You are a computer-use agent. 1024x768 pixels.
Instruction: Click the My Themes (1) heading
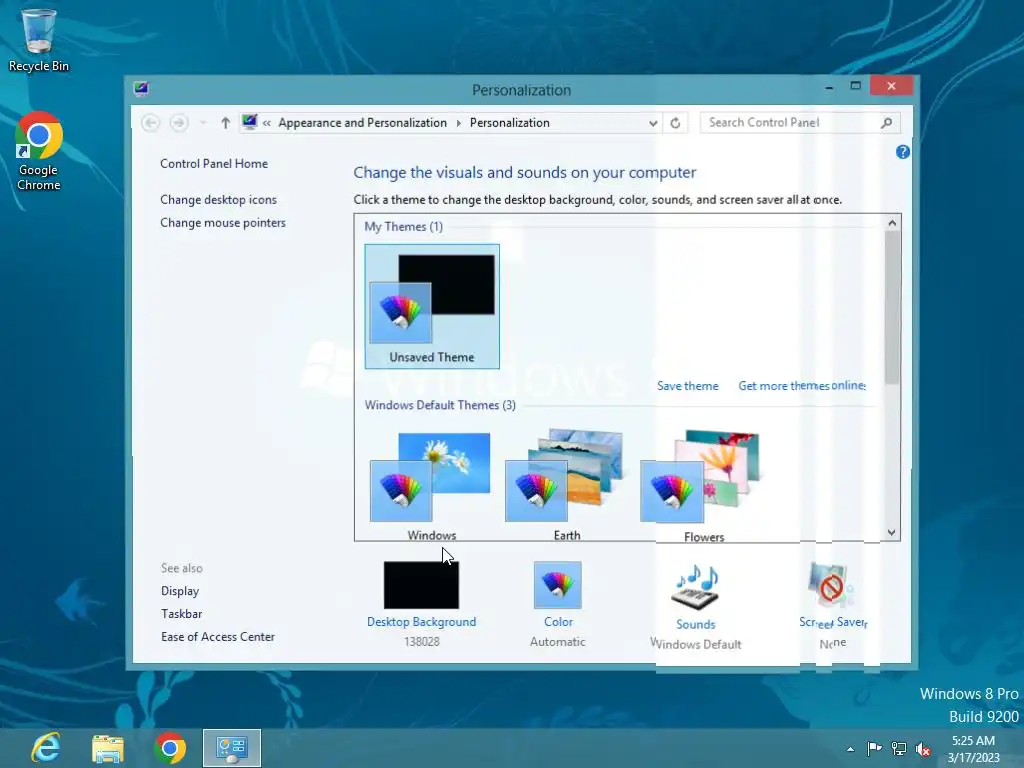(x=404, y=227)
